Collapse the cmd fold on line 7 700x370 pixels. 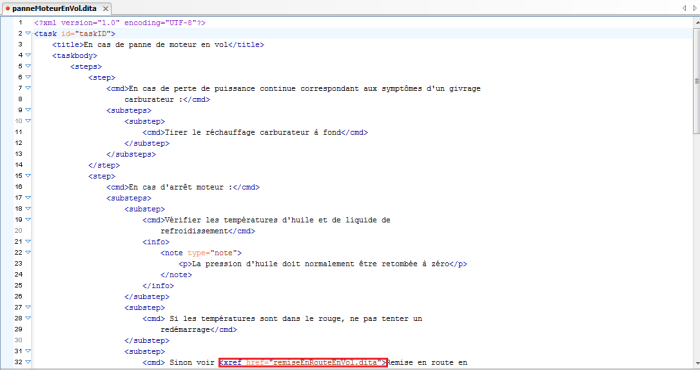click(28, 88)
